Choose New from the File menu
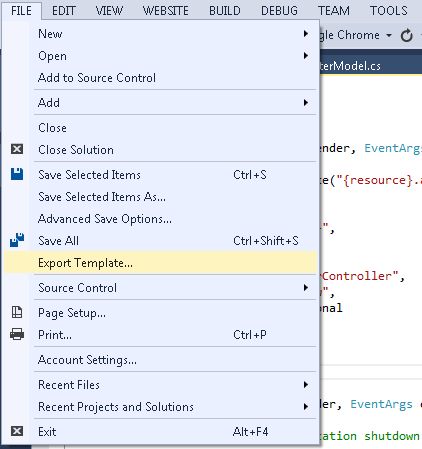 [160, 34]
